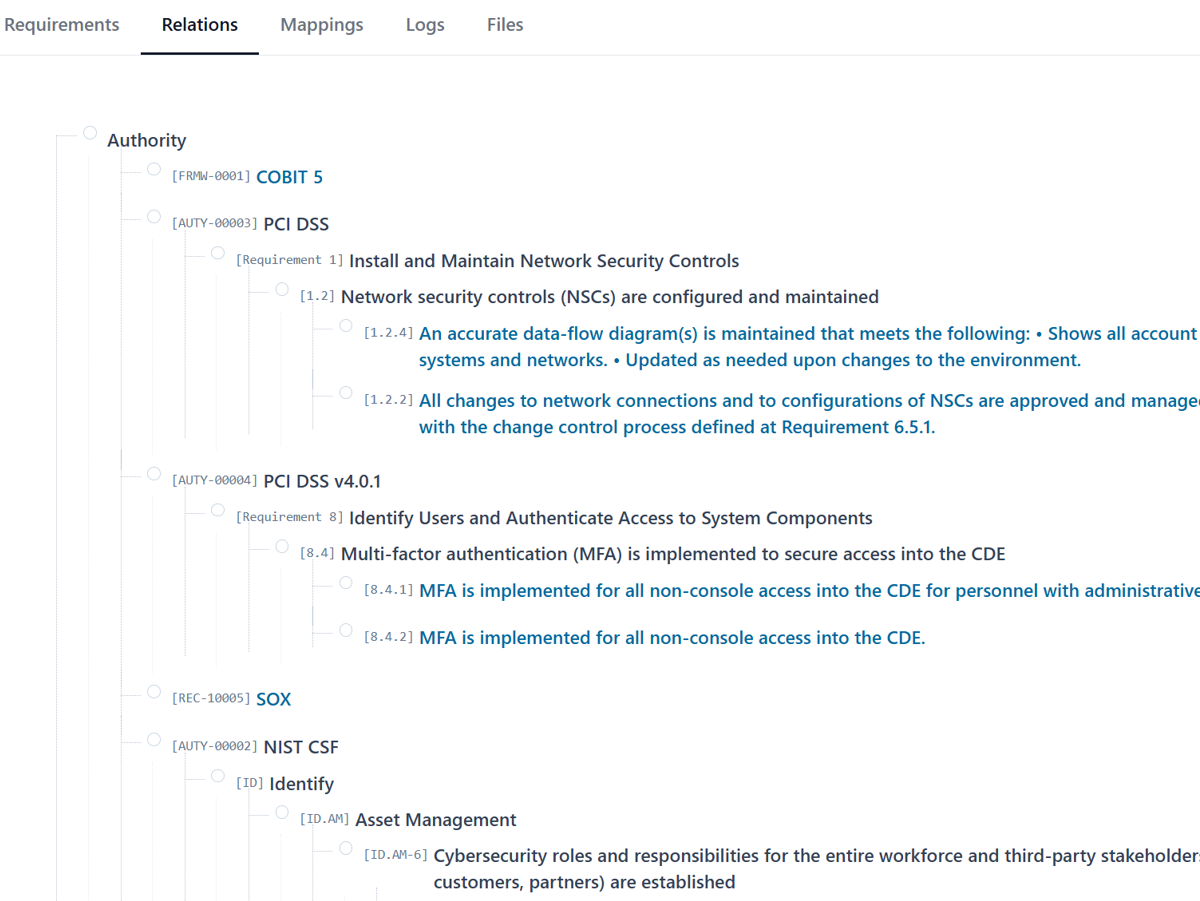This screenshot has width=1200, height=901.
Task: Click circle node beside ID.AM-6 entry
Action: pyautogui.click(x=346, y=848)
